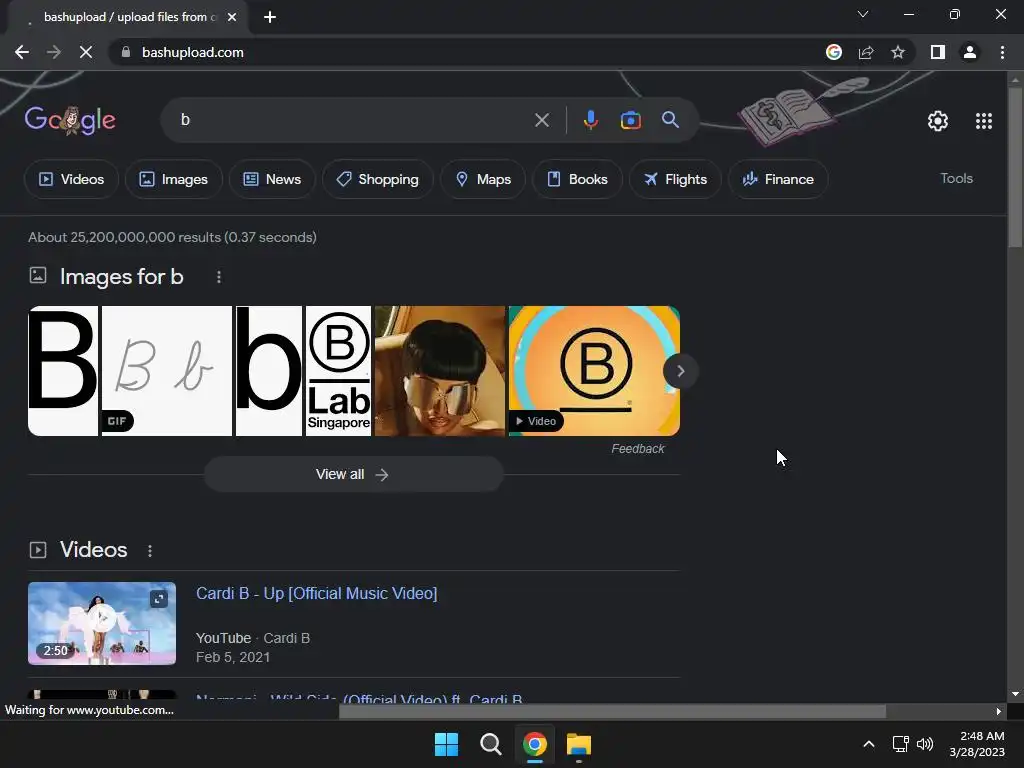Open the Windows Start menu

pyautogui.click(x=447, y=744)
